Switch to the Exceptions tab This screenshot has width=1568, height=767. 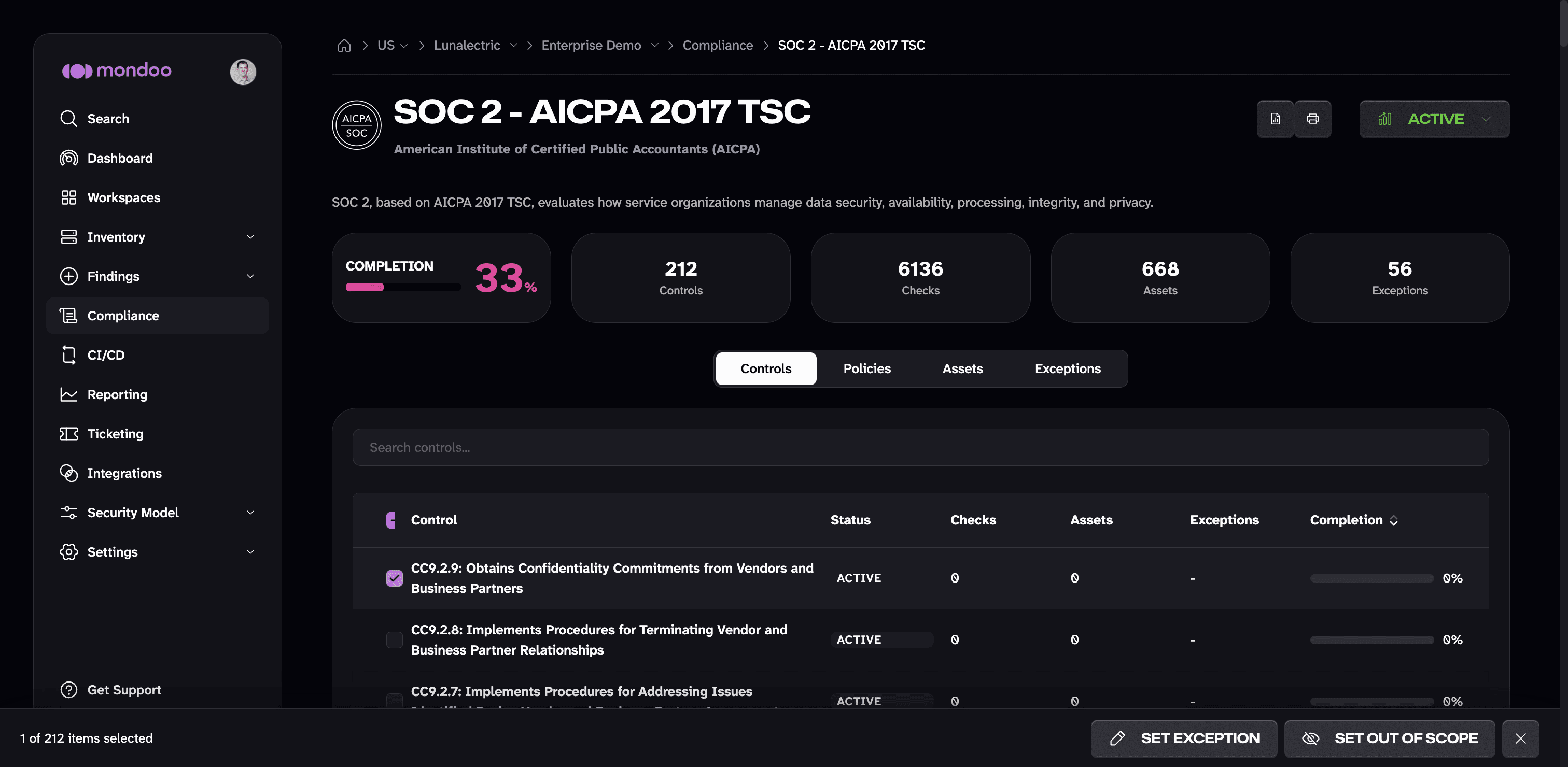pos(1068,368)
